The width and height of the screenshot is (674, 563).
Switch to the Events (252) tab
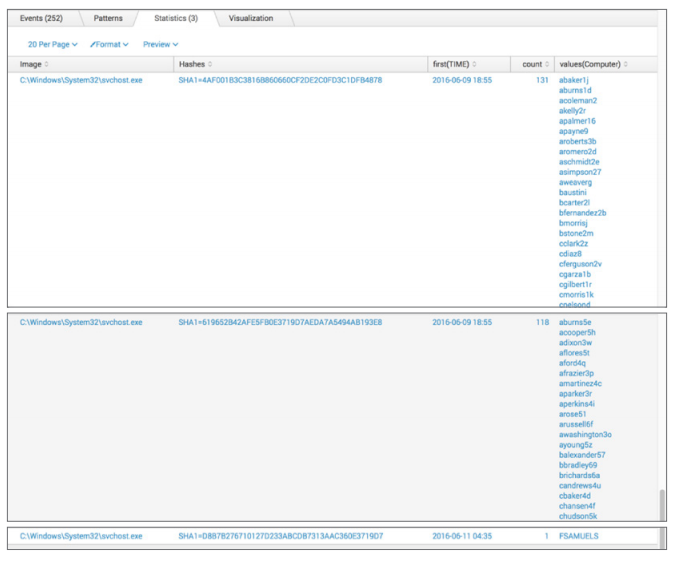coord(42,18)
